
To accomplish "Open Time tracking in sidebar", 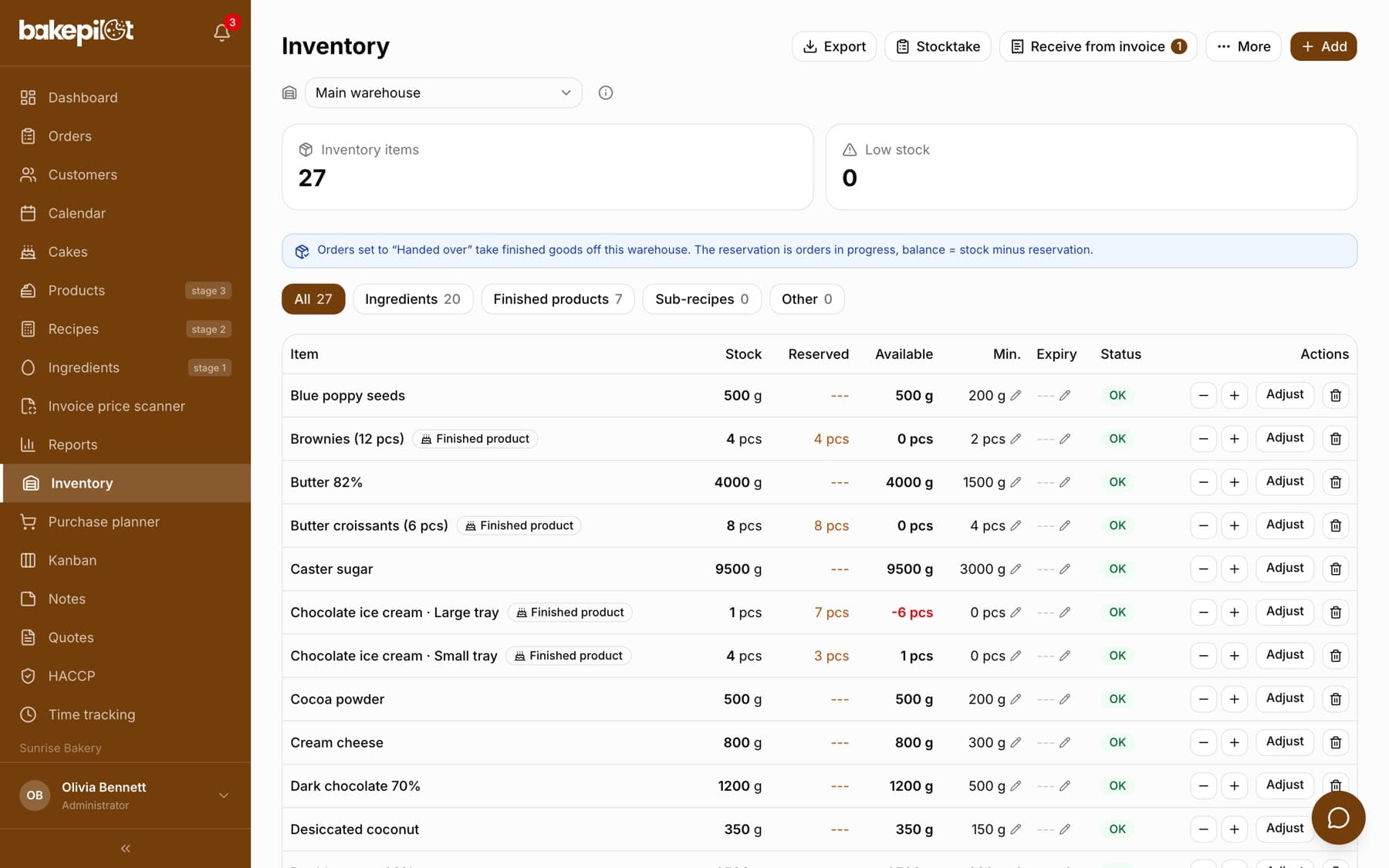I will (125, 714).
